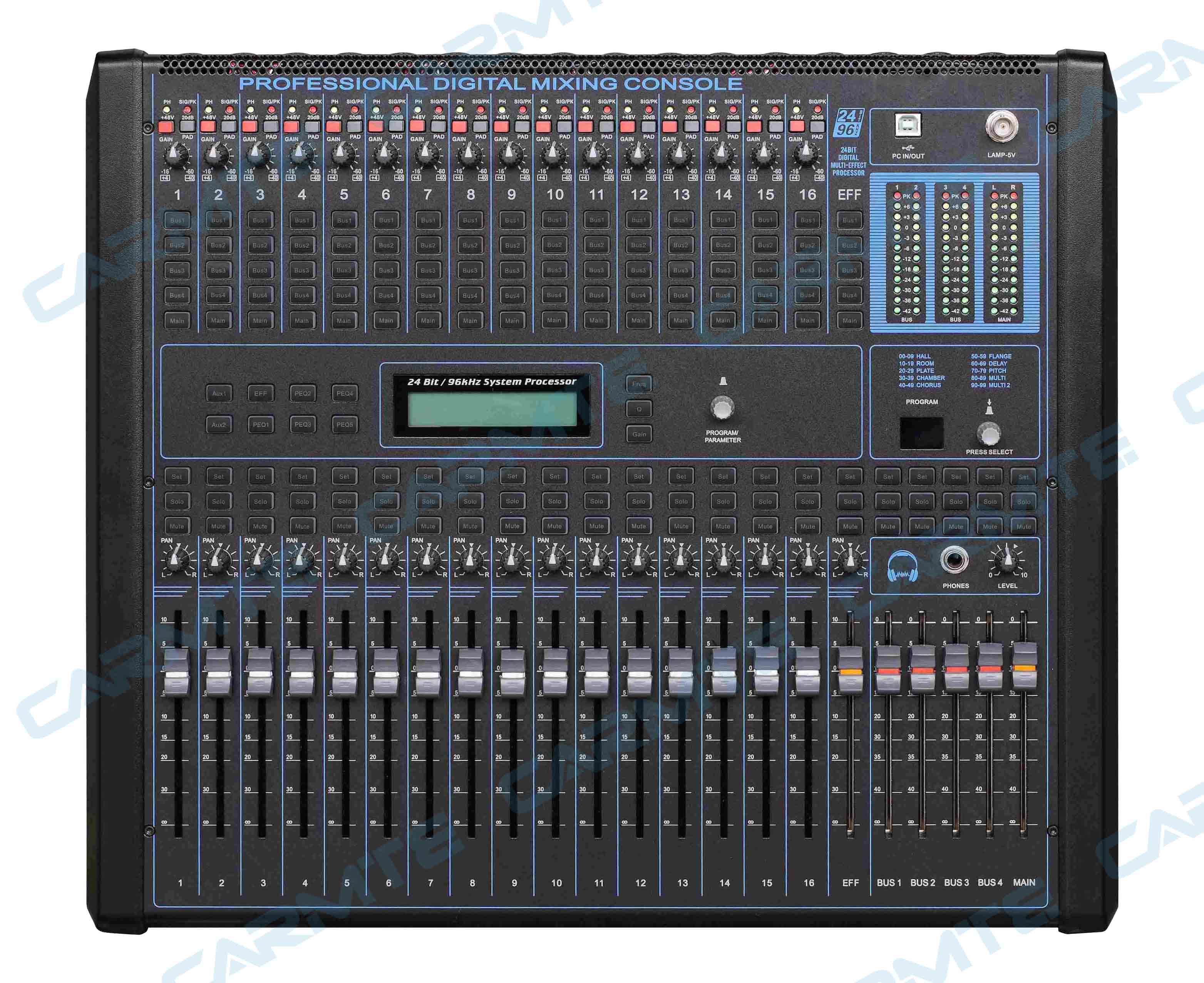Image resolution: width=1204 pixels, height=983 pixels.
Task: Mute channel 13
Action: 681,527
